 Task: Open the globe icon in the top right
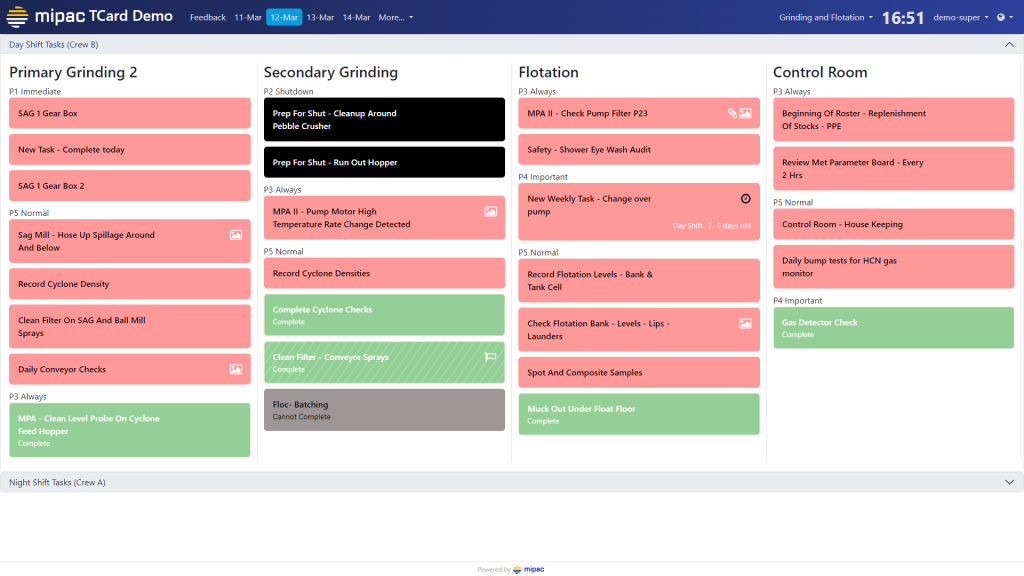1003,16
